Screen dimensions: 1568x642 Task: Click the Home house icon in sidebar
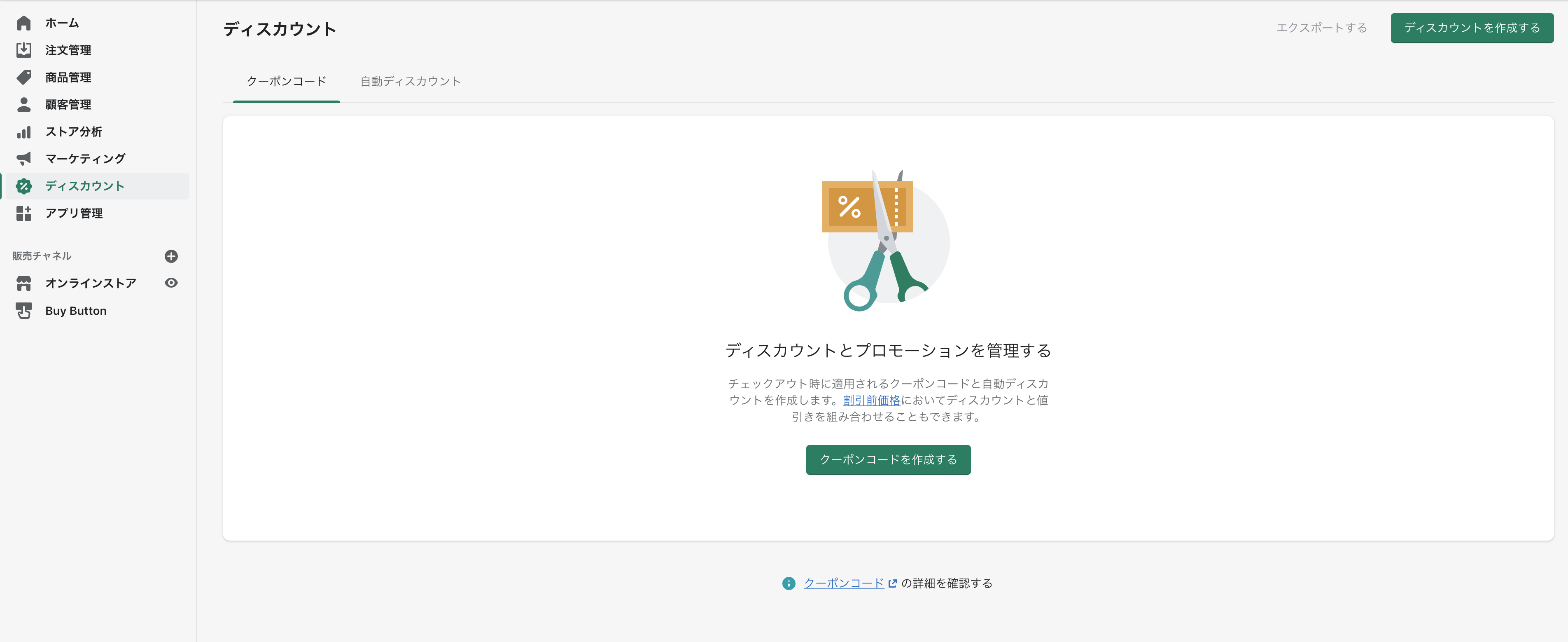(x=24, y=23)
